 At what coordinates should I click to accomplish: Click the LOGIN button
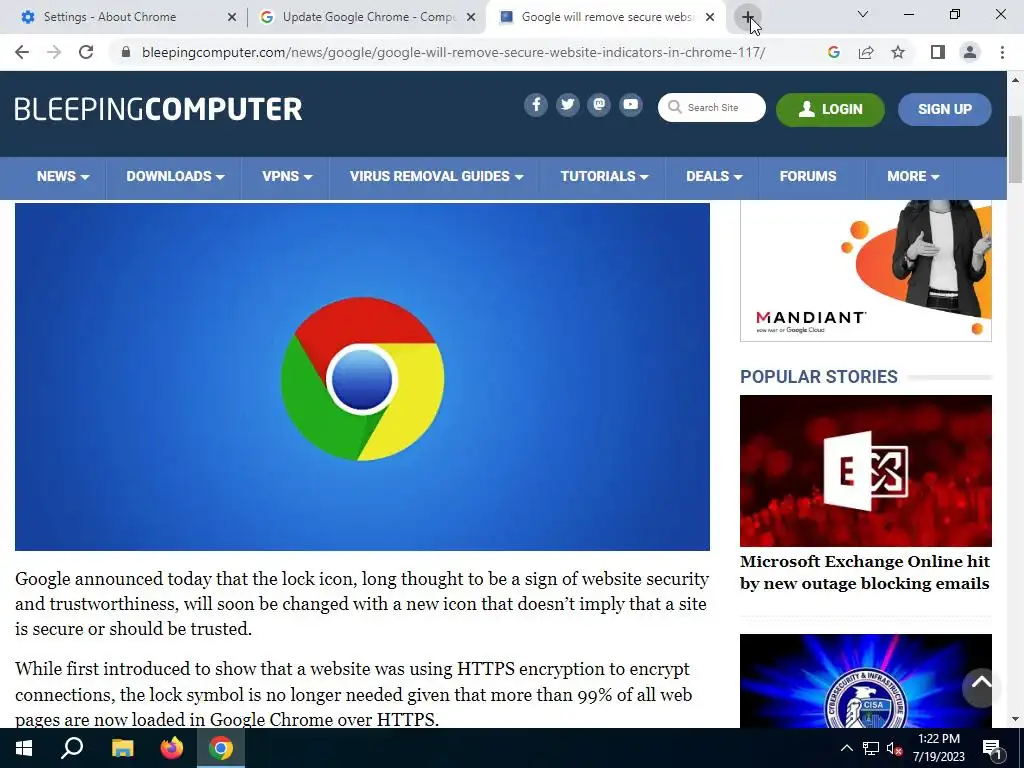[x=830, y=109]
